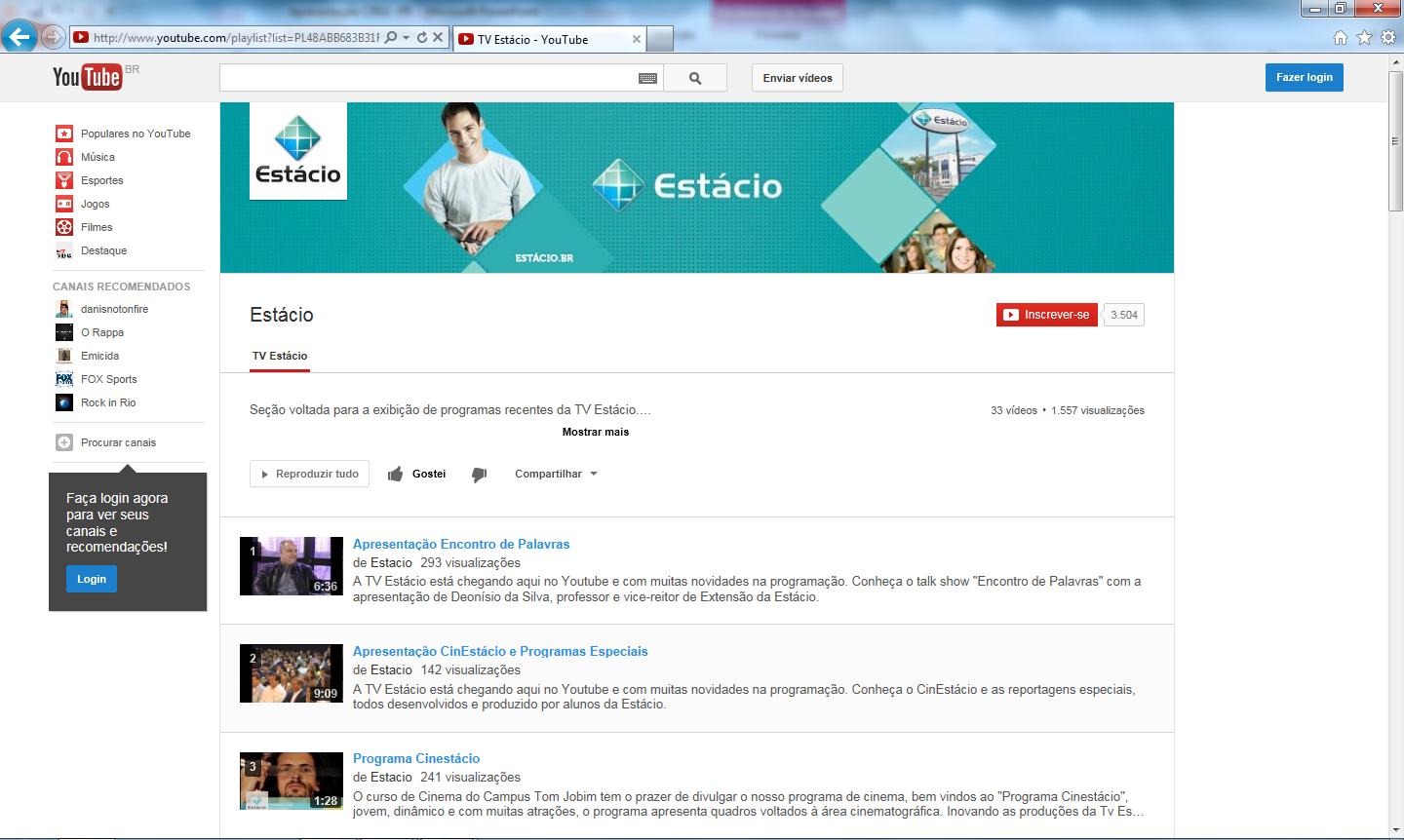Viewport: 1404px width, 840px height.
Task: Click the browser back arrow
Action: pyautogui.click(x=19, y=38)
